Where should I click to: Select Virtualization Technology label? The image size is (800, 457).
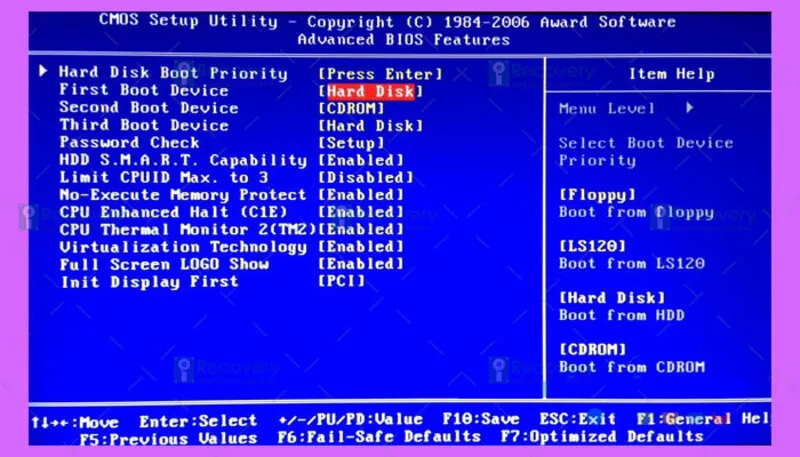[x=183, y=247]
